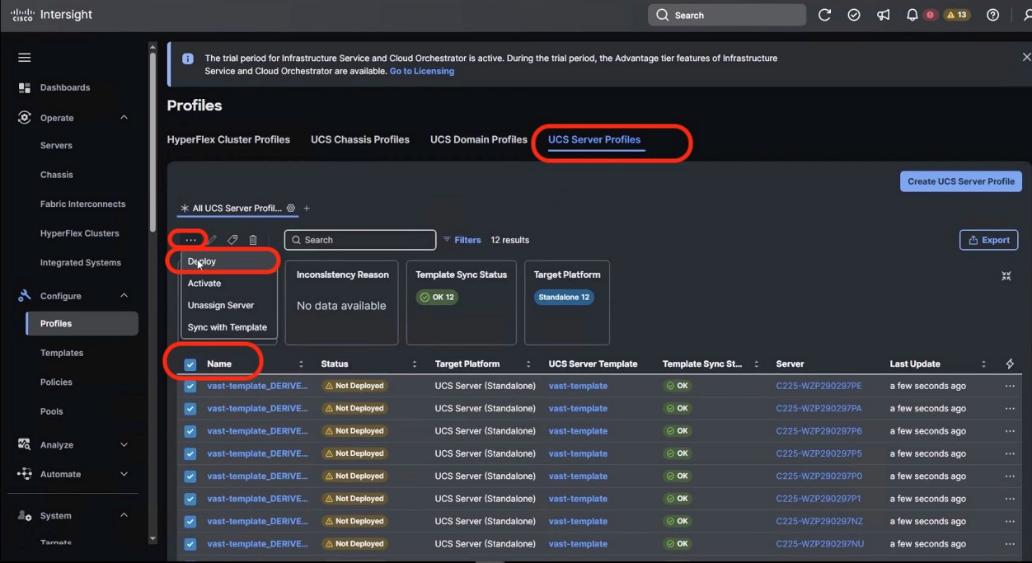Click the refresh icon in top bar
This screenshot has height=563, width=1032.
[x=824, y=14]
